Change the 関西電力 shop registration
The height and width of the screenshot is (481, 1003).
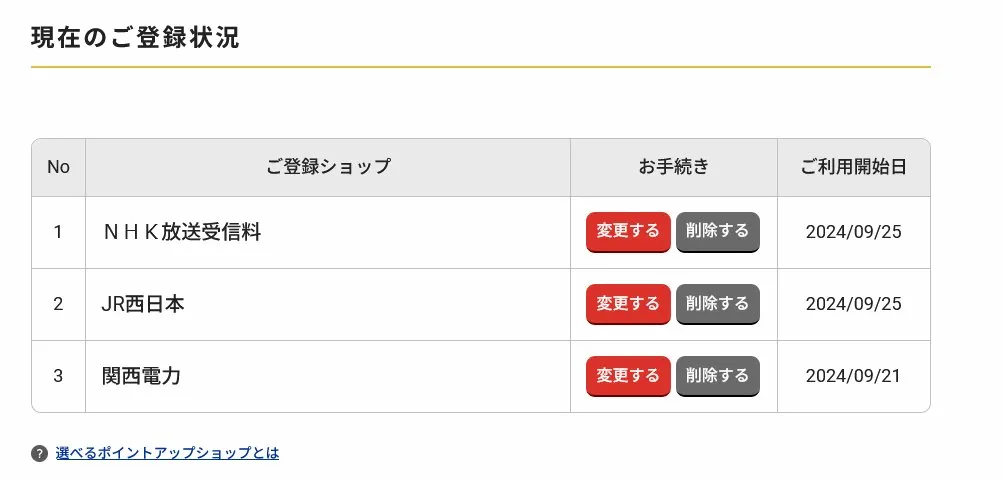[628, 375]
